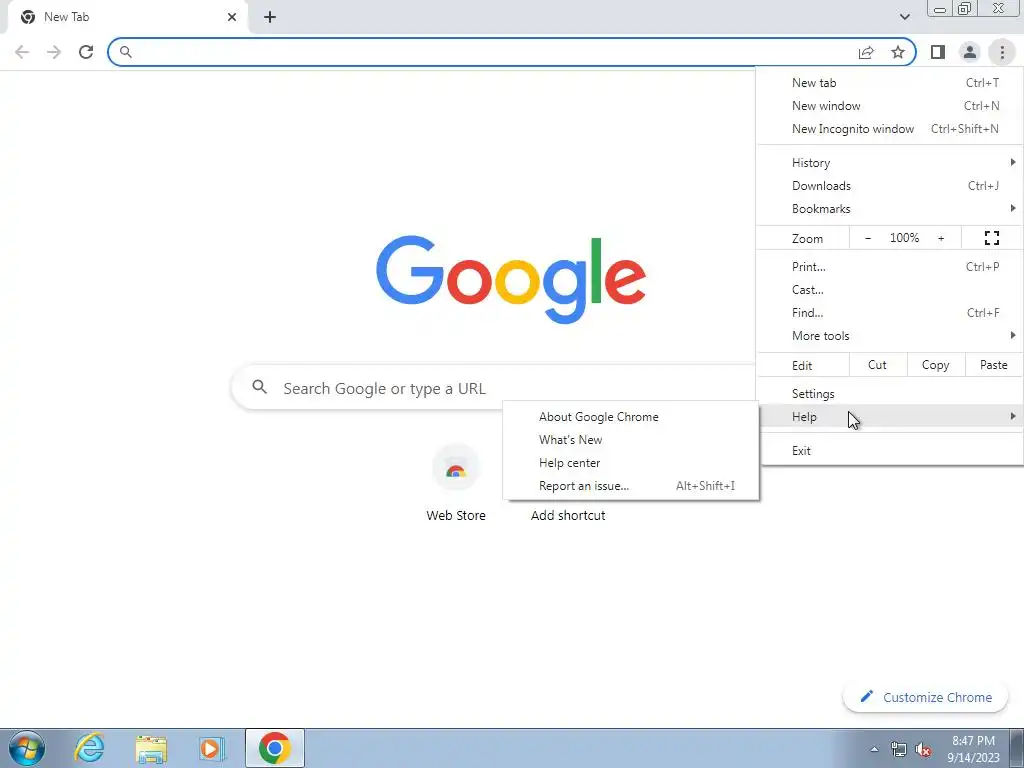Click the Chrome taskbar icon
The height and width of the screenshot is (768, 1024).
coord(275,748)
